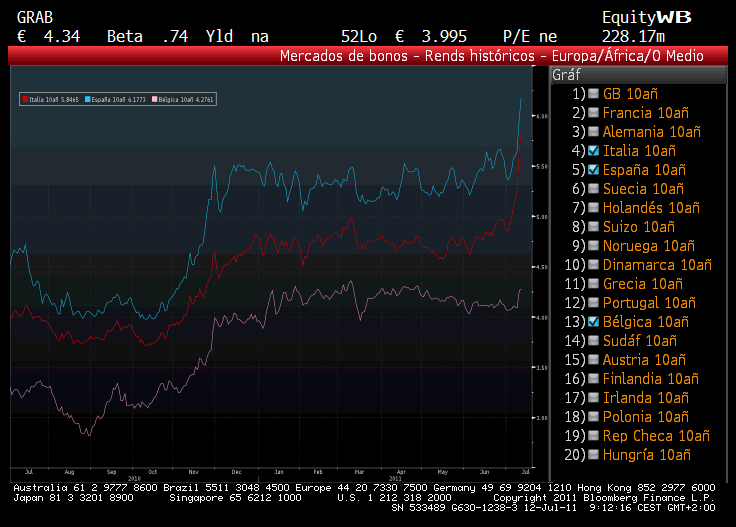Check the Finlandia 10añ box

593,379
